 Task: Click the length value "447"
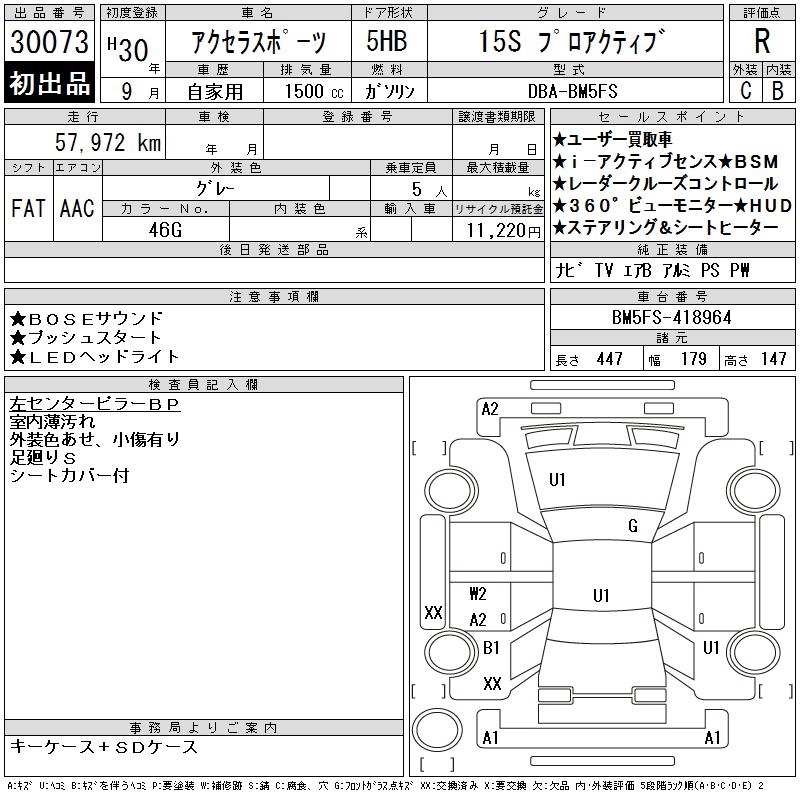(x=609, y=359)
